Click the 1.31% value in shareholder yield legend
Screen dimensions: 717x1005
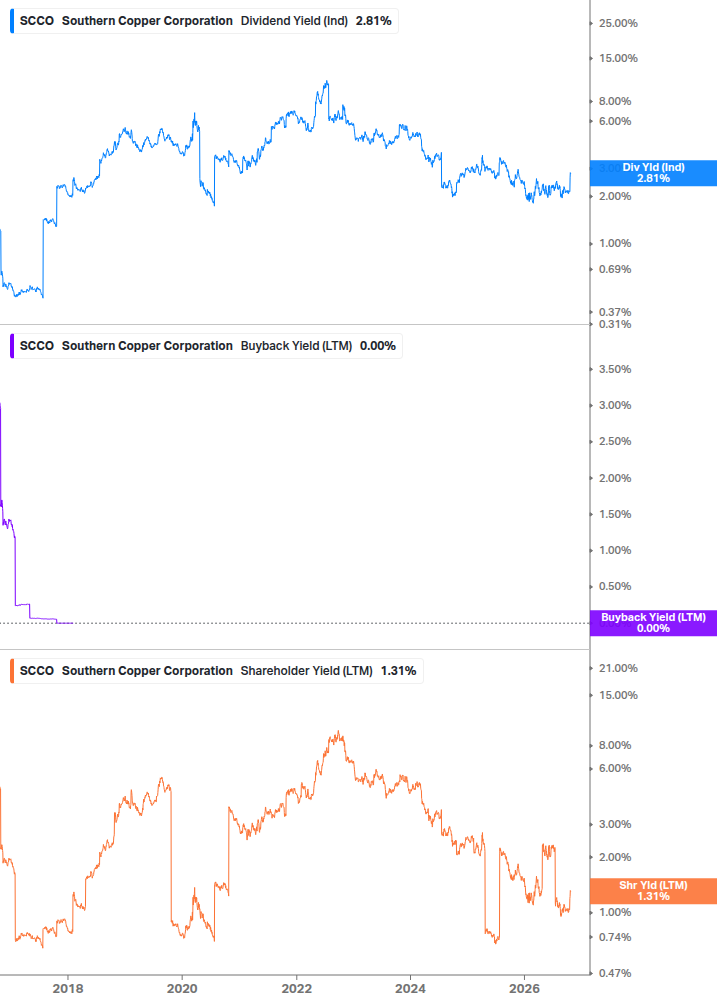coord(399,671)
